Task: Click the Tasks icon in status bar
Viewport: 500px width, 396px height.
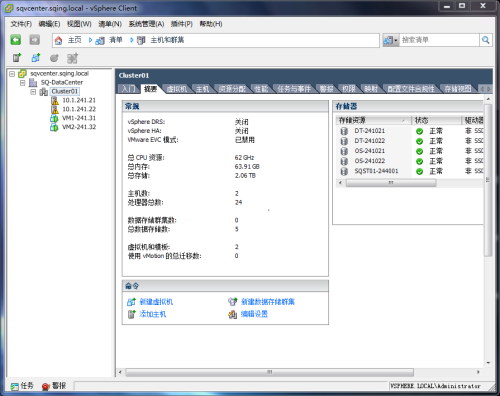Action: coord(14,386)
